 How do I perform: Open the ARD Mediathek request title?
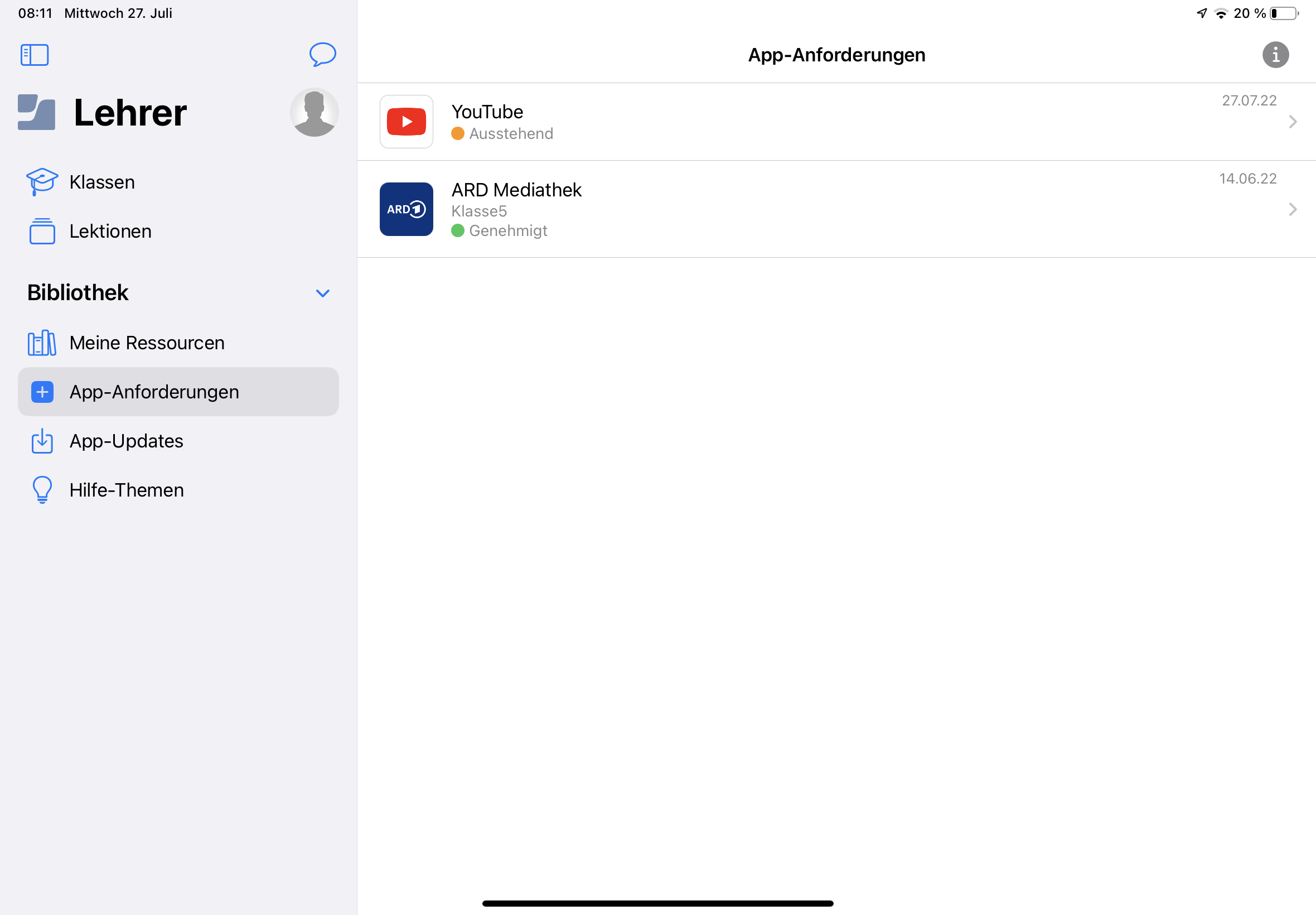pyautogui.click(x=516, y=190)
